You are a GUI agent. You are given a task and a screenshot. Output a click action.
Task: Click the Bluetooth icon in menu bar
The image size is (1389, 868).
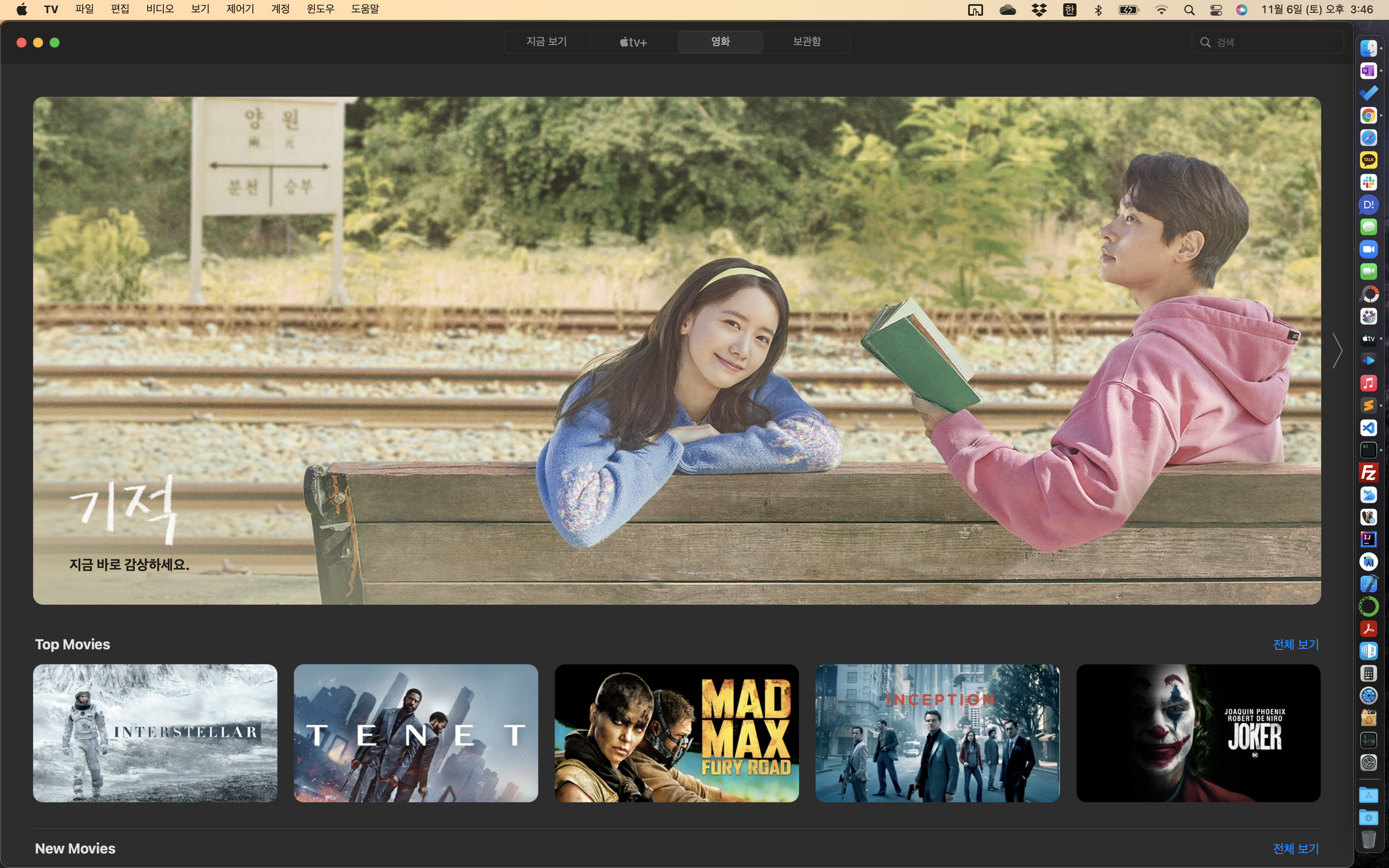(x=1098, y=10)
